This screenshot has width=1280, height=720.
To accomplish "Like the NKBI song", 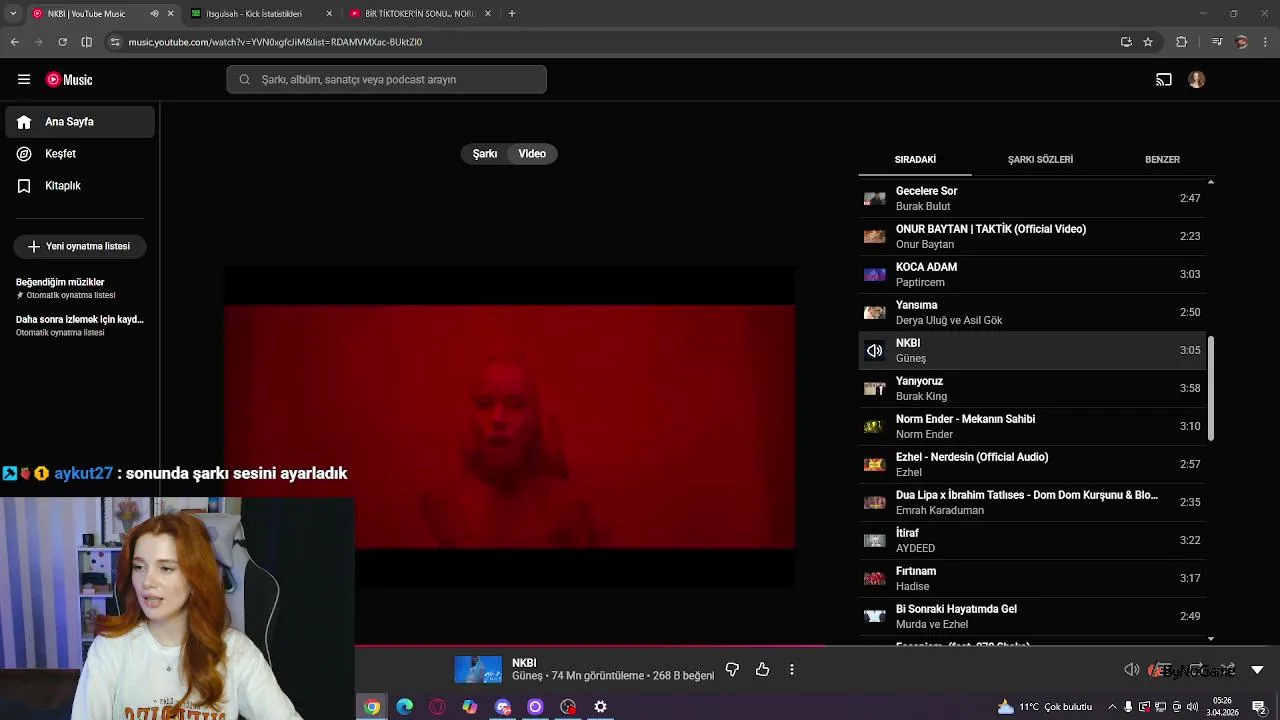I will (x=763, y=669).
